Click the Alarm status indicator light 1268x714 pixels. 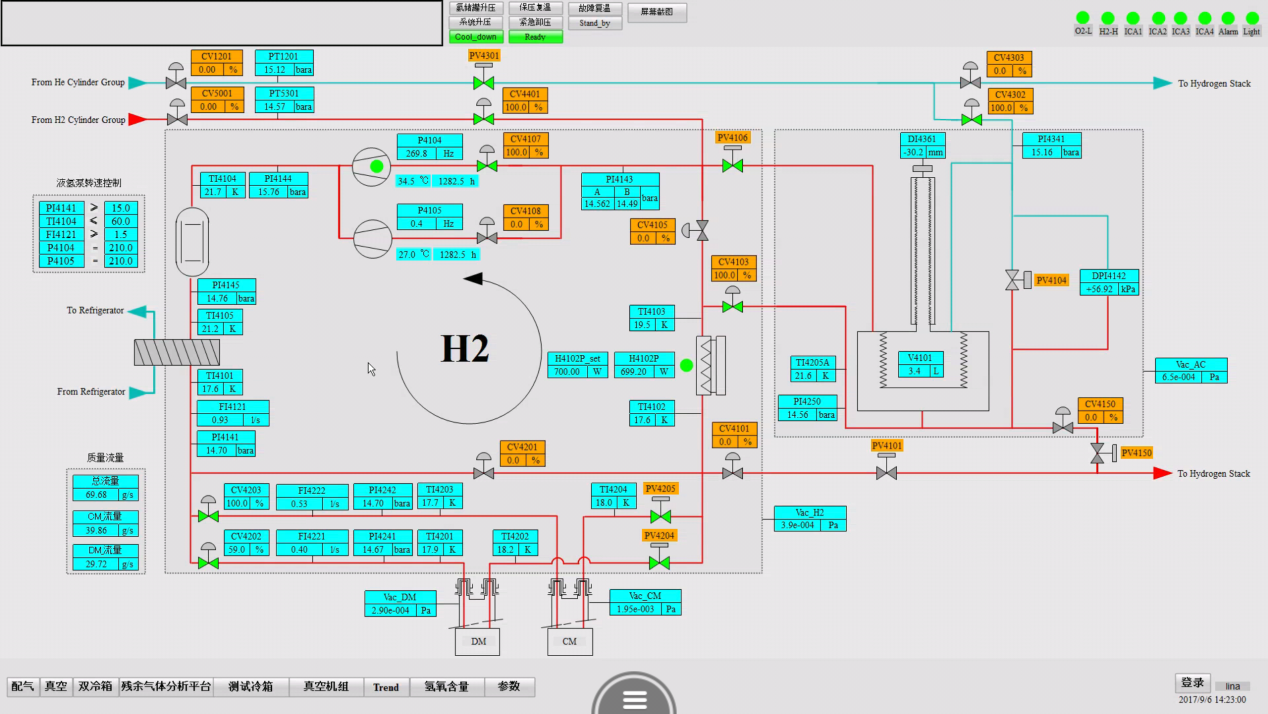1227,18
